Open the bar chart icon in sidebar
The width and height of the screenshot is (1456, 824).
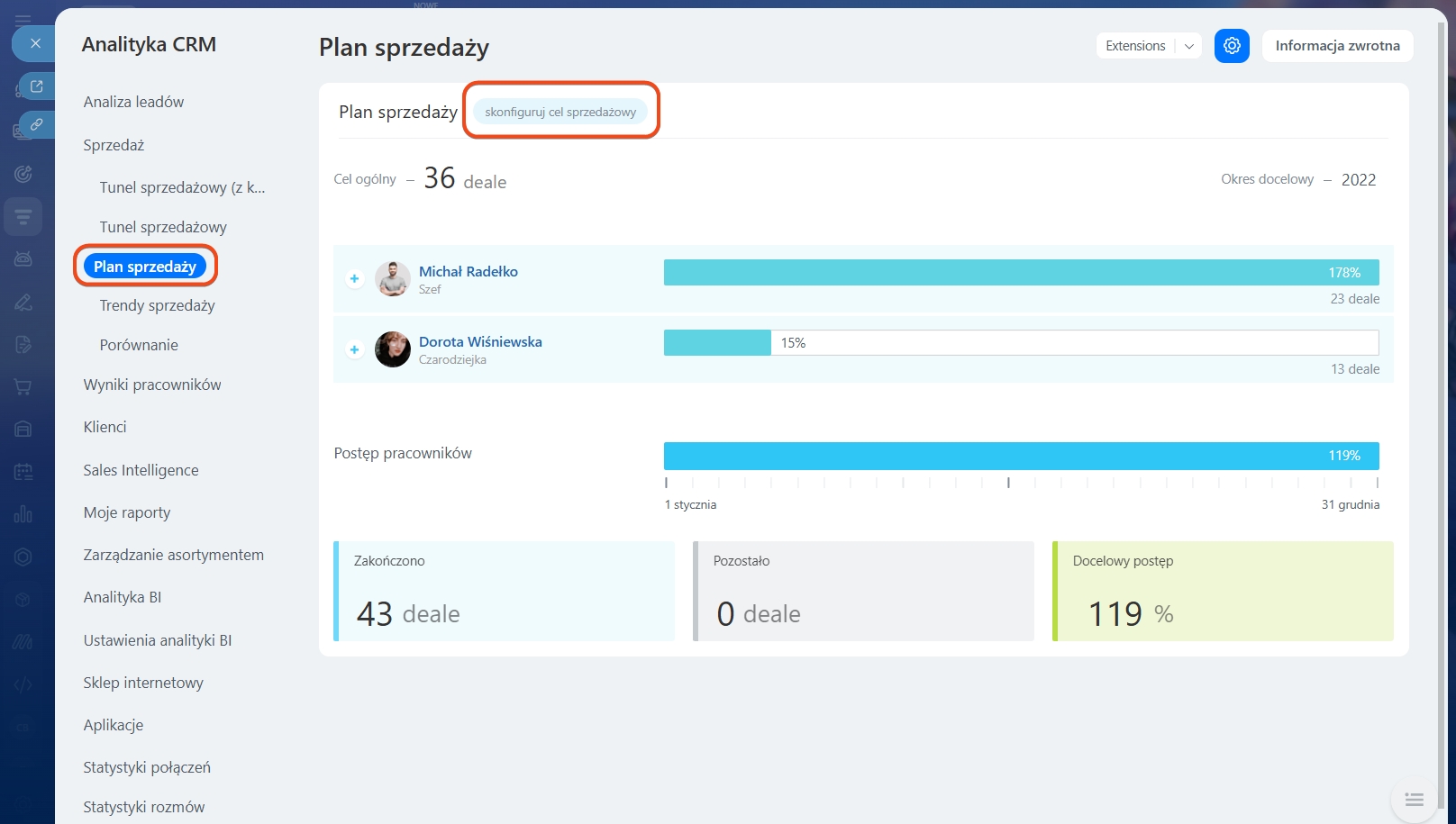(23, 514)
